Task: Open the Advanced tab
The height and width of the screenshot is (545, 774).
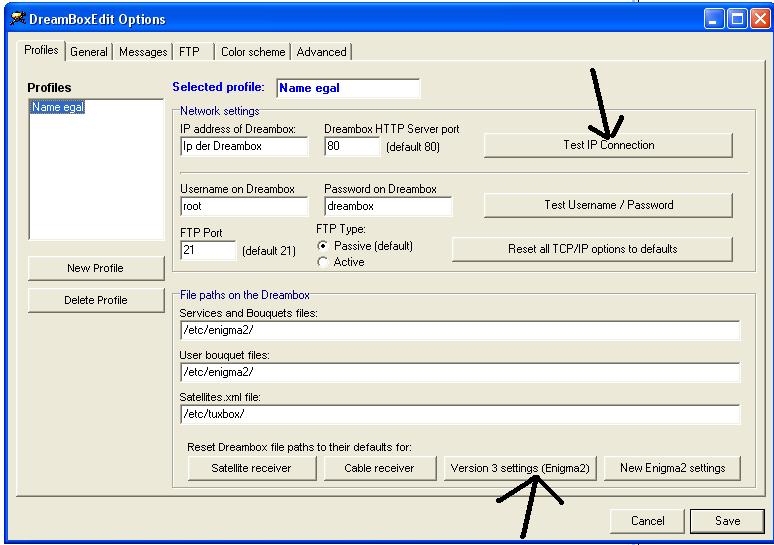Action: (x=321, y=52)
